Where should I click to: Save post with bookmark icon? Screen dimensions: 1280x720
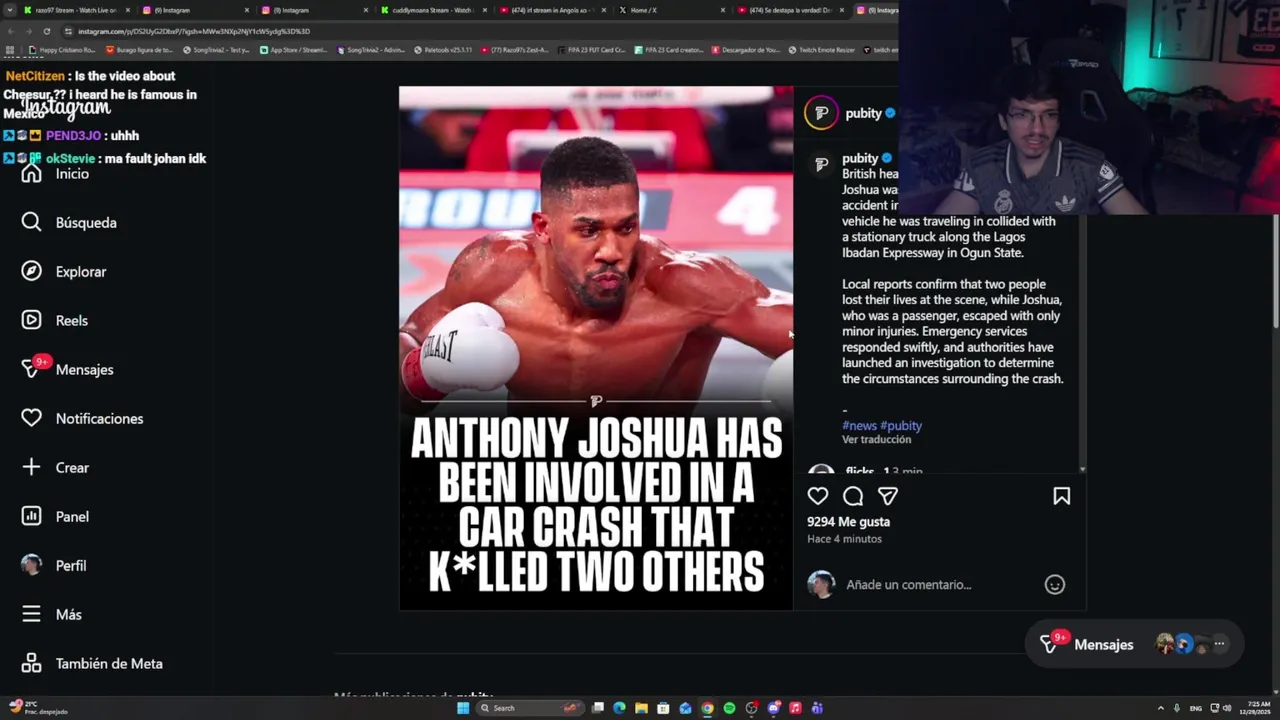(x=1061, y=496)
